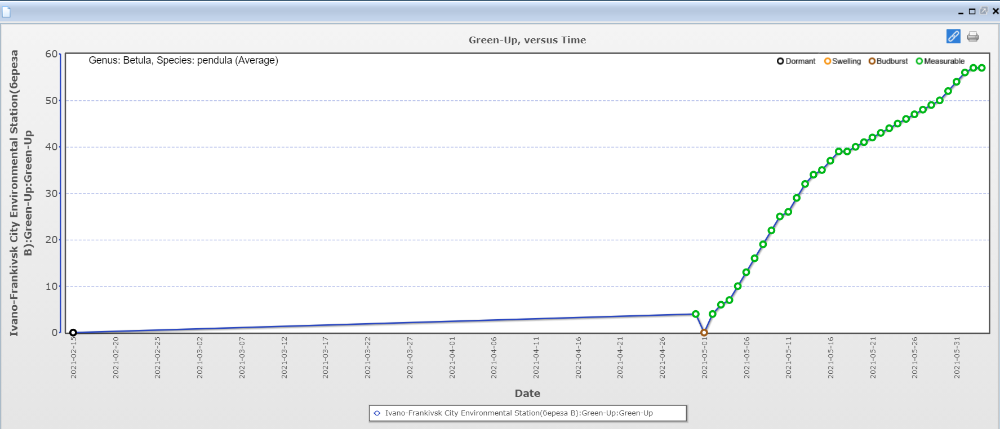Click the Green-Up, versus Time chart title
The image size is (1000, 429).
[x=527, y=40]
